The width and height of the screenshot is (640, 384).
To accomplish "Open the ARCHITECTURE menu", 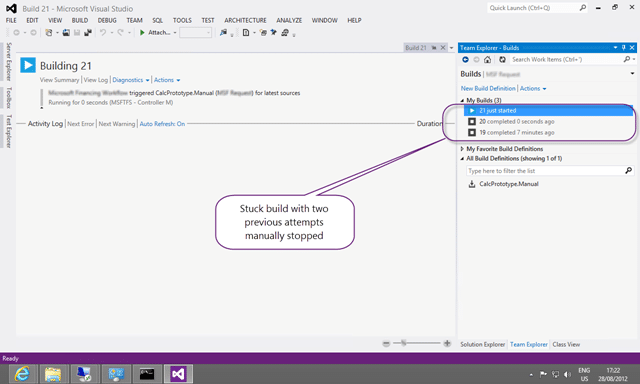I will click(245, 20).
